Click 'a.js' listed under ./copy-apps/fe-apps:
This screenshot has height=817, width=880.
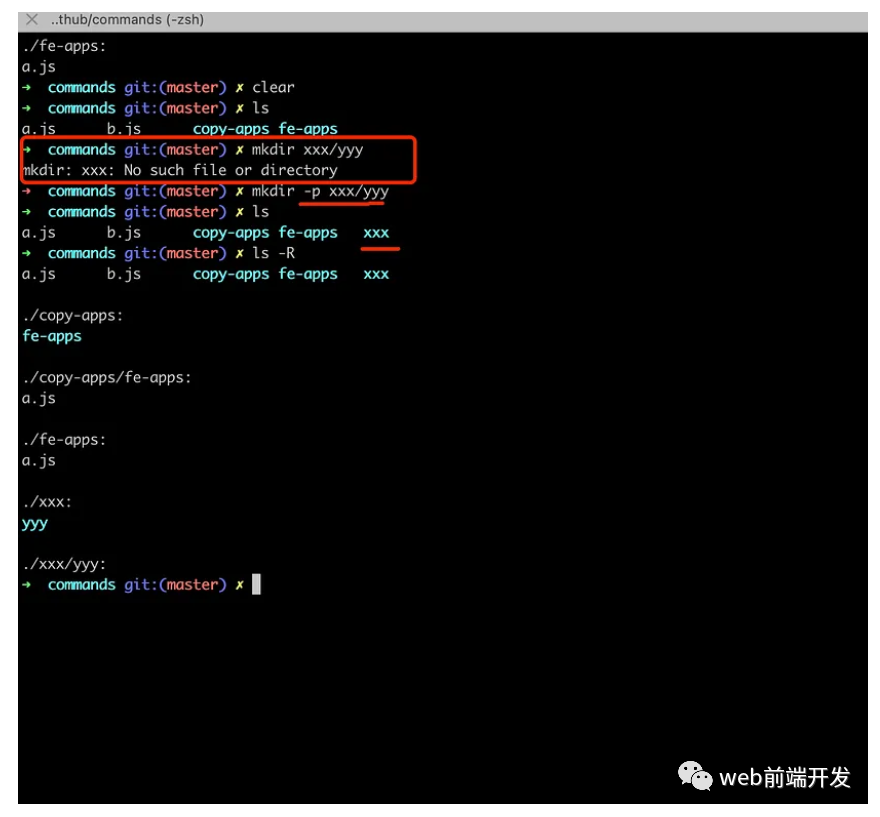click(39, 398)
